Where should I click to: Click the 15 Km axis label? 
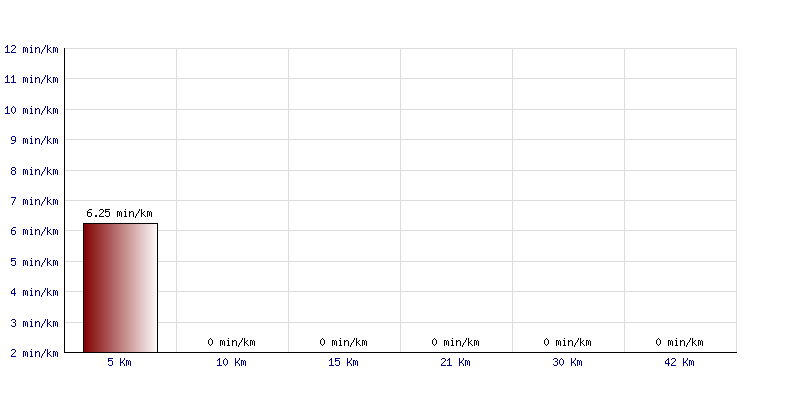pos(343,362)
